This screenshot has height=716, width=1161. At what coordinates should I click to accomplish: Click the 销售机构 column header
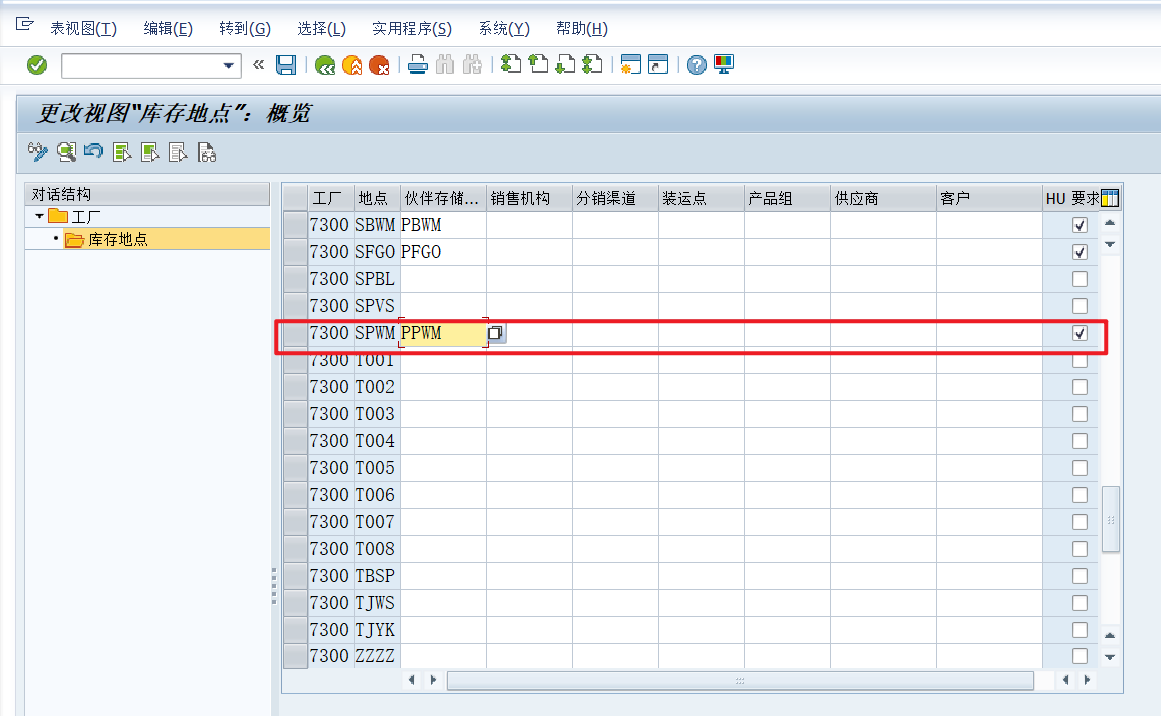point(529,198)
